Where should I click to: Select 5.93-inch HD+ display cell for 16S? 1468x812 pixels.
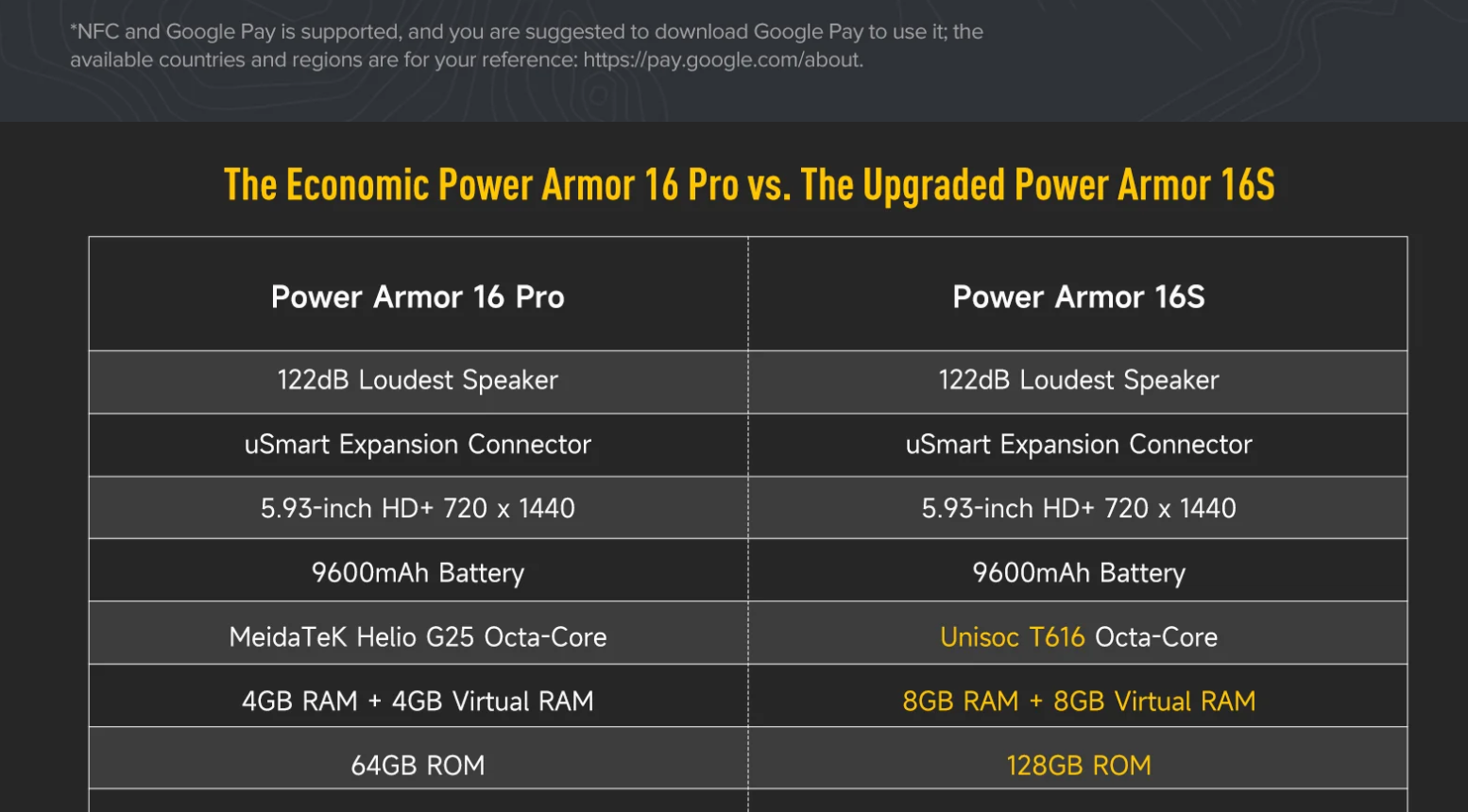(1079, 508)
